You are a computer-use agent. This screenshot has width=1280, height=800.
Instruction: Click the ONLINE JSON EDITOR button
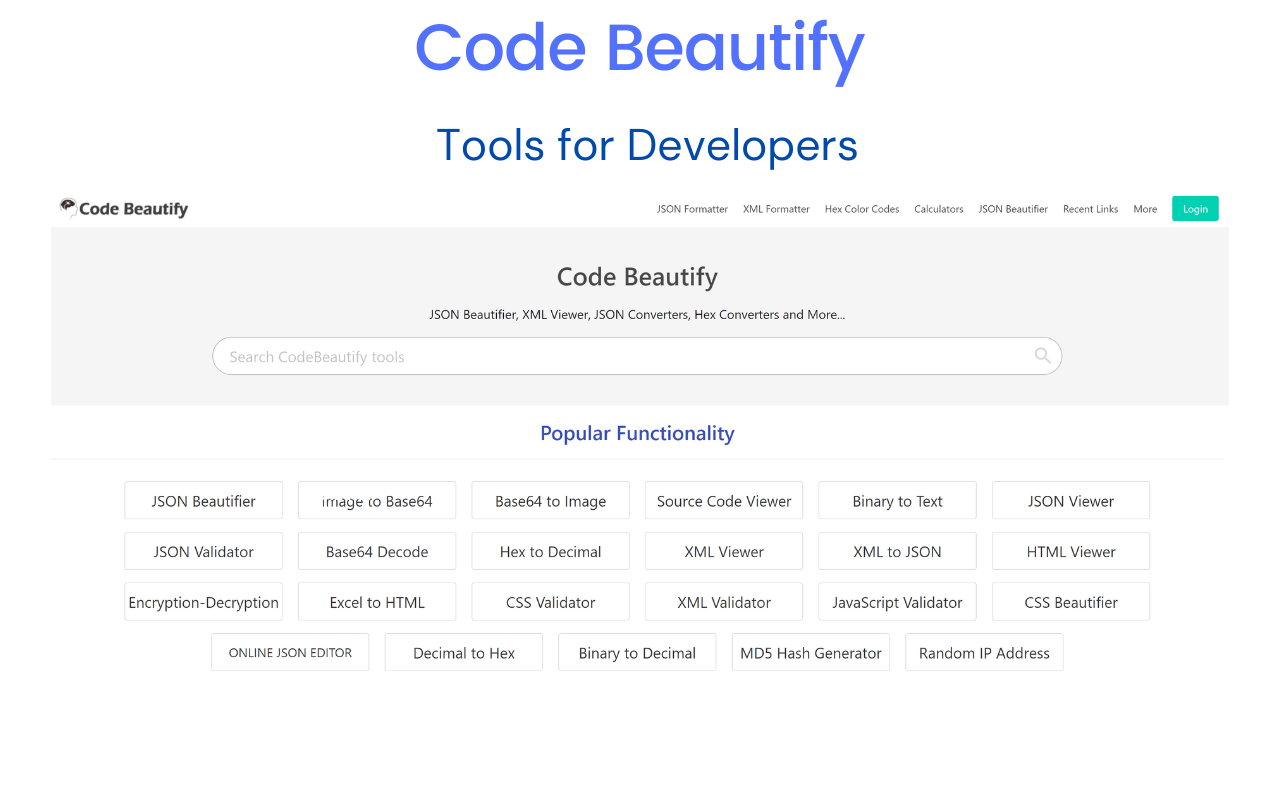point(290,652)
